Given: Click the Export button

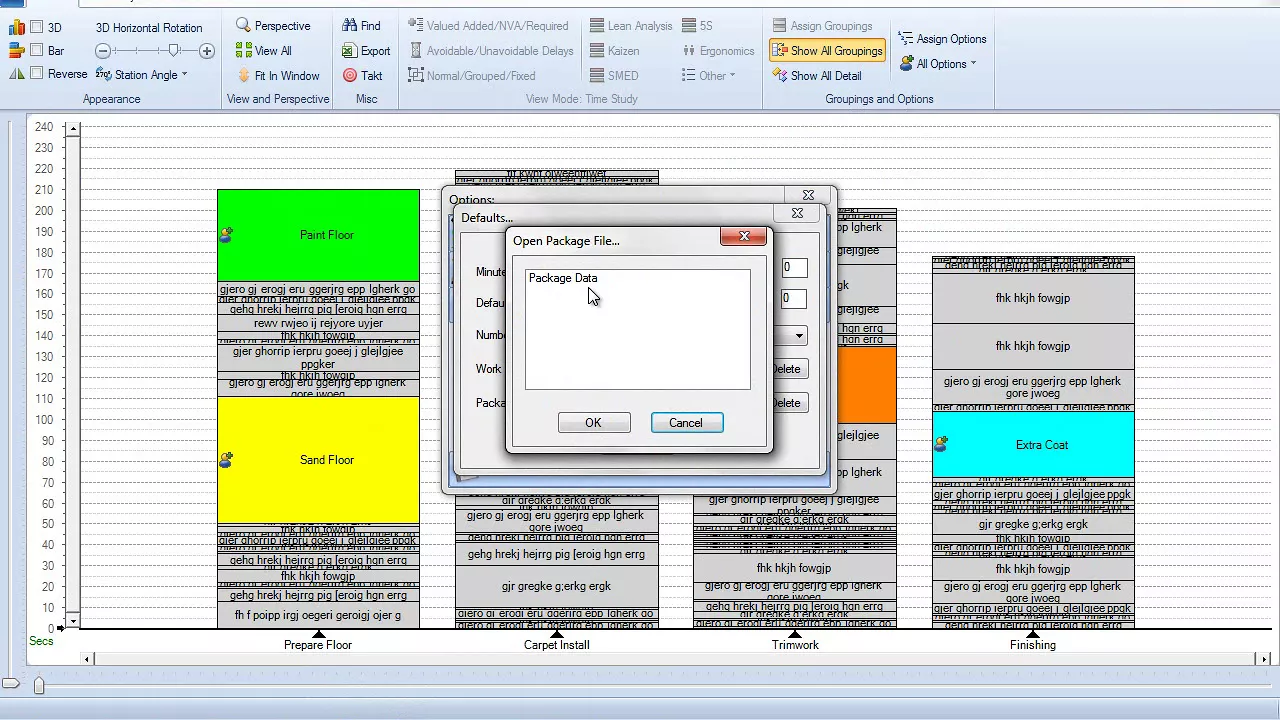Looking at the screenshot, I should click(366, 51).
